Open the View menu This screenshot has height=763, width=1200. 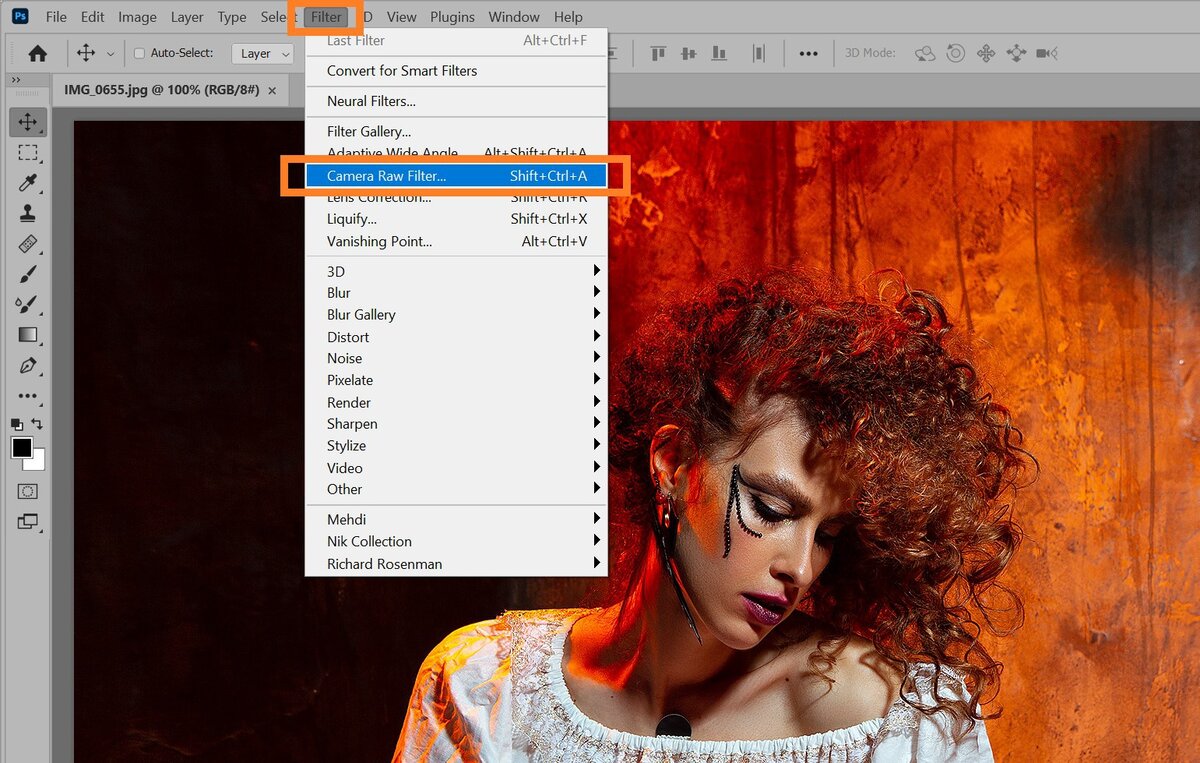pos(401,17)
